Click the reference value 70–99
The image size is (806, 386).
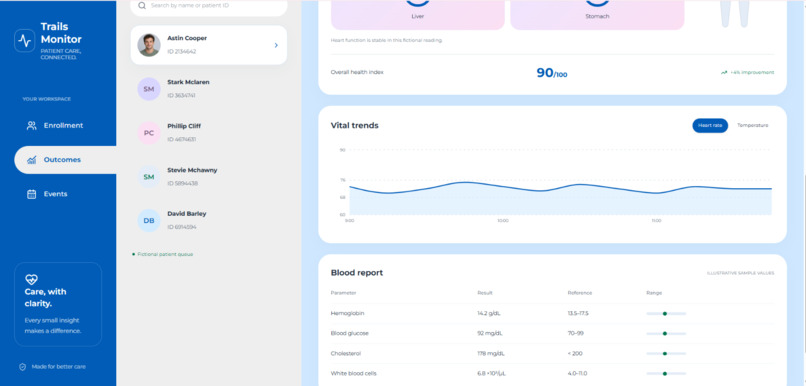[575, 334]
